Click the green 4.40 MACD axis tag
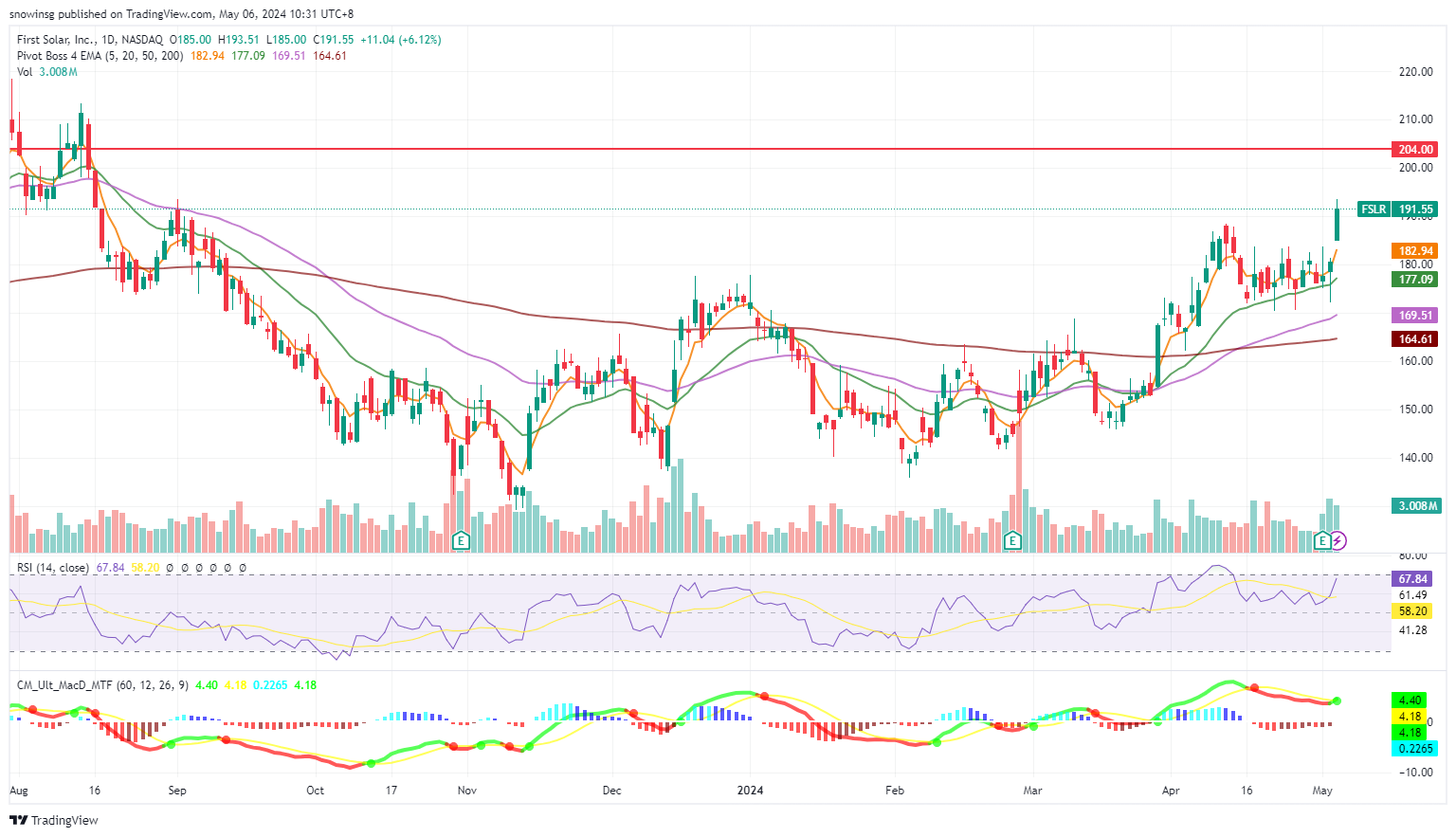Image resolution: width=1456 pixels, height=837 pixels. click(1410, 701)
